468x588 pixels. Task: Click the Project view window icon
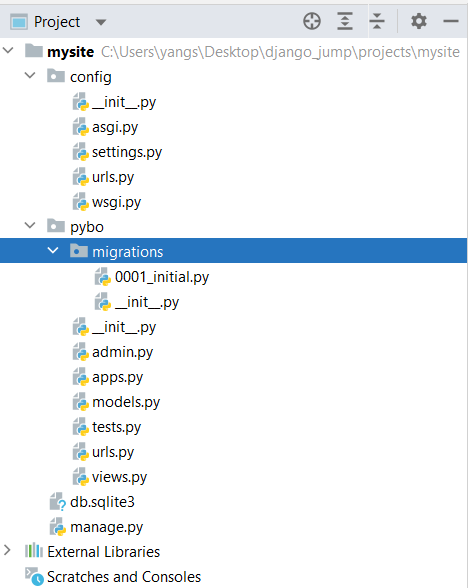19,22
